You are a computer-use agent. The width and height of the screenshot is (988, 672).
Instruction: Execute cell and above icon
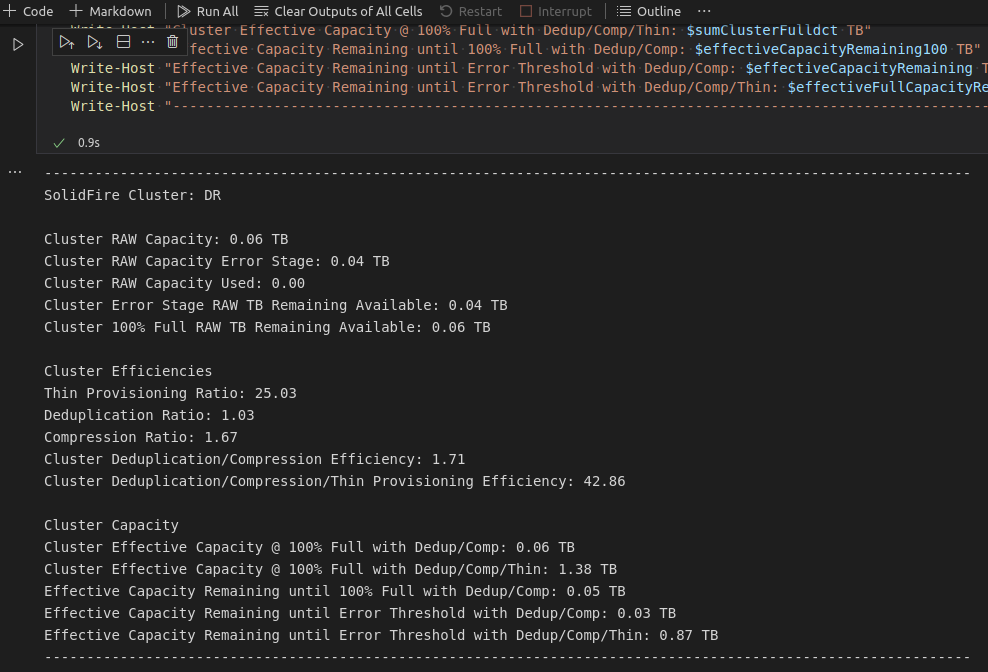click(x=67, y=42)
